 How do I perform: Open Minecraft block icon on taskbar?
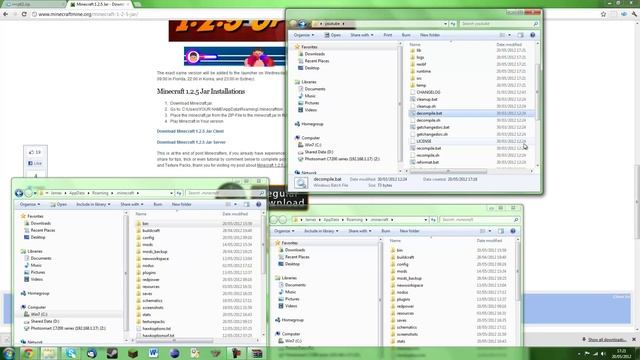click(x=133, y=353)
